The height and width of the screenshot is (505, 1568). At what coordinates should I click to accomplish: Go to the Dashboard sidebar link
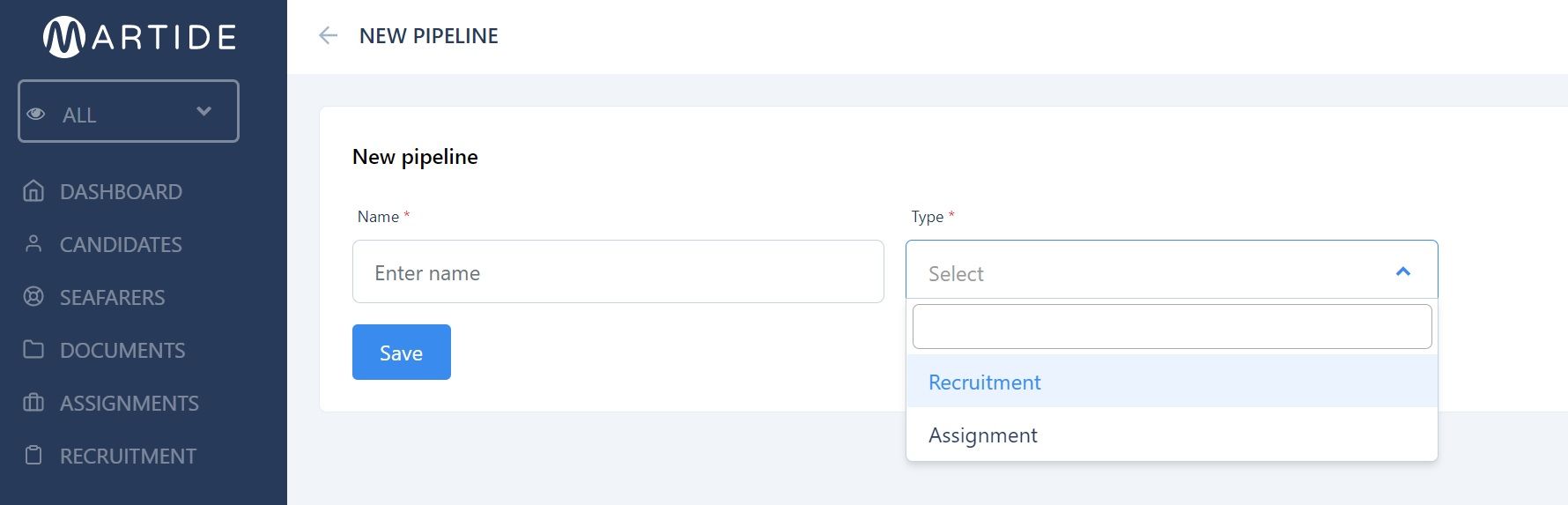(x=121, y=191)
